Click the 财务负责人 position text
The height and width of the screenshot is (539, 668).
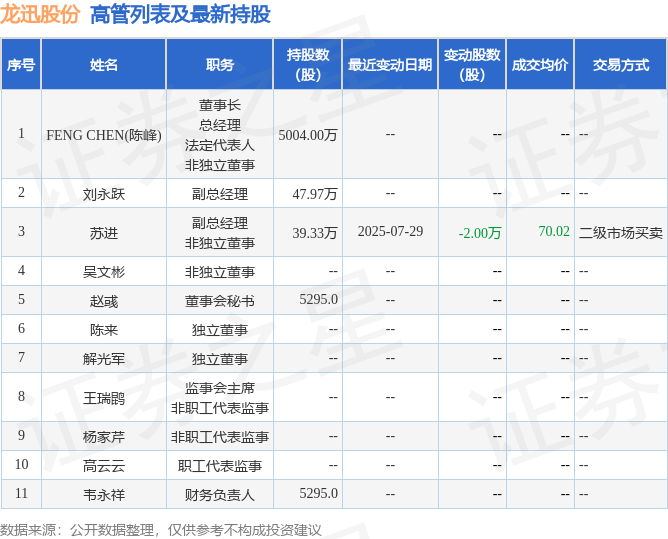pyautogui.click(x=219, y=495)
